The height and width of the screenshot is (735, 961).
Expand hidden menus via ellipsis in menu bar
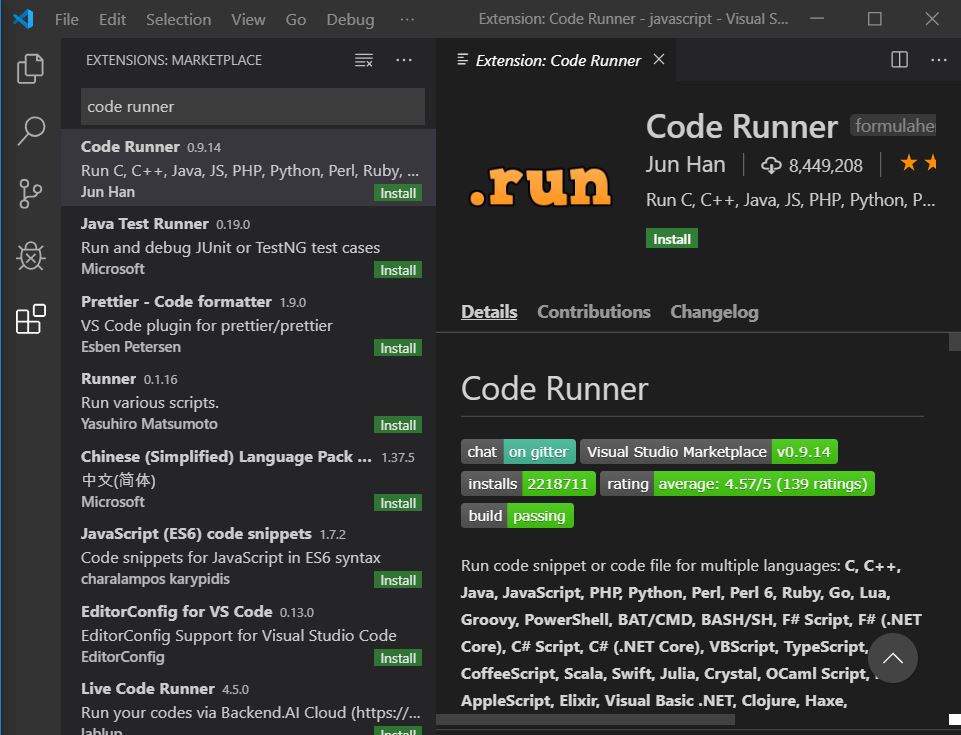coord(407,20)
